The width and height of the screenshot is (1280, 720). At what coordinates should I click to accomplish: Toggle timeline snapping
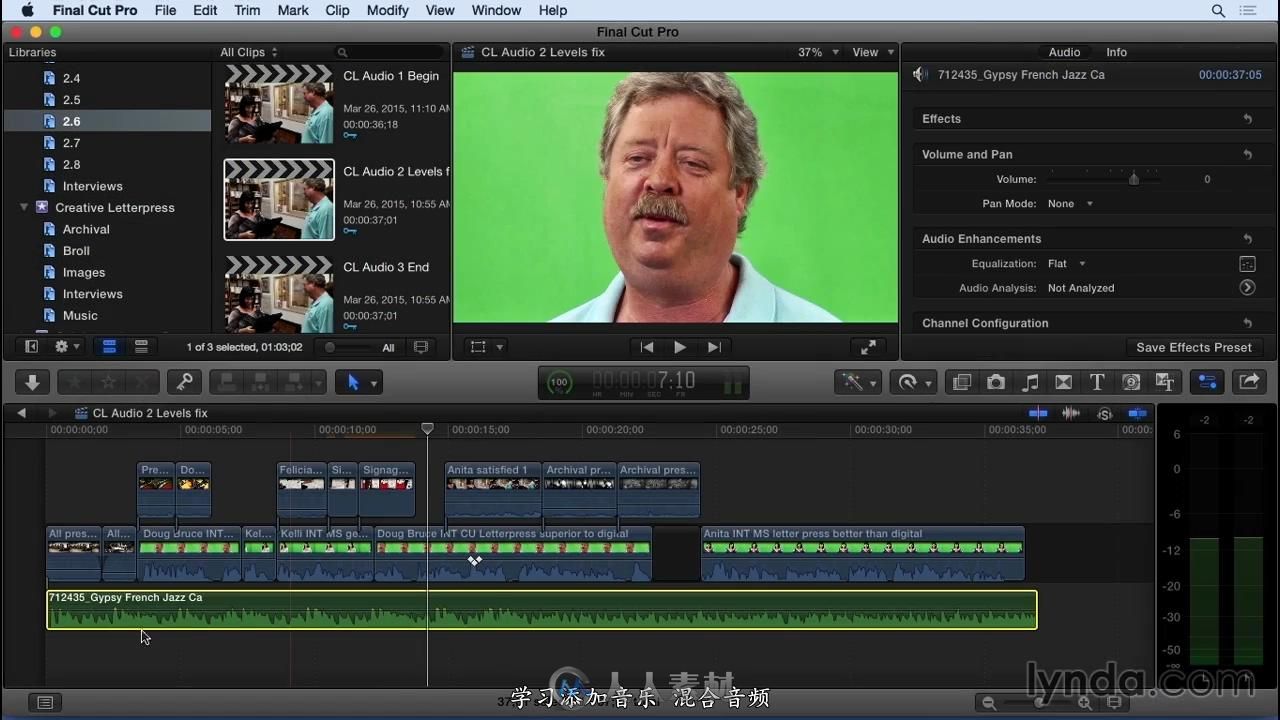pos(1137,413)
